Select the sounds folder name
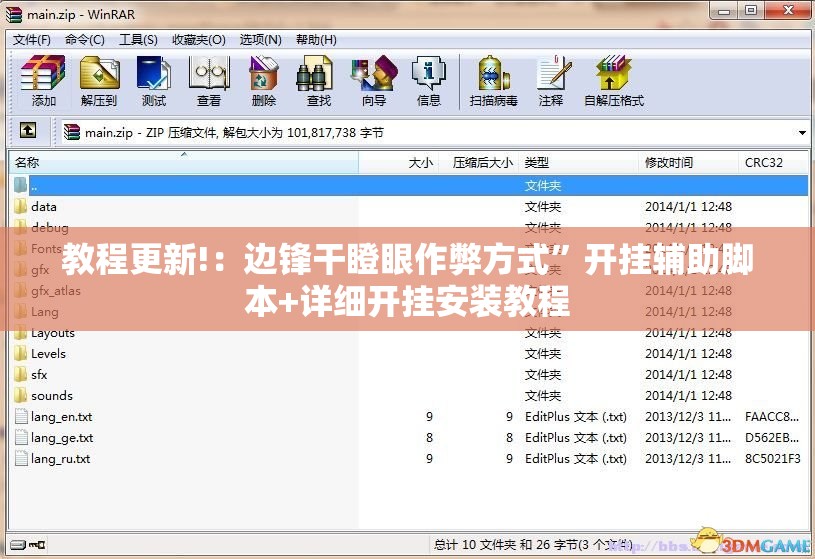 click(x=52, y=396)
